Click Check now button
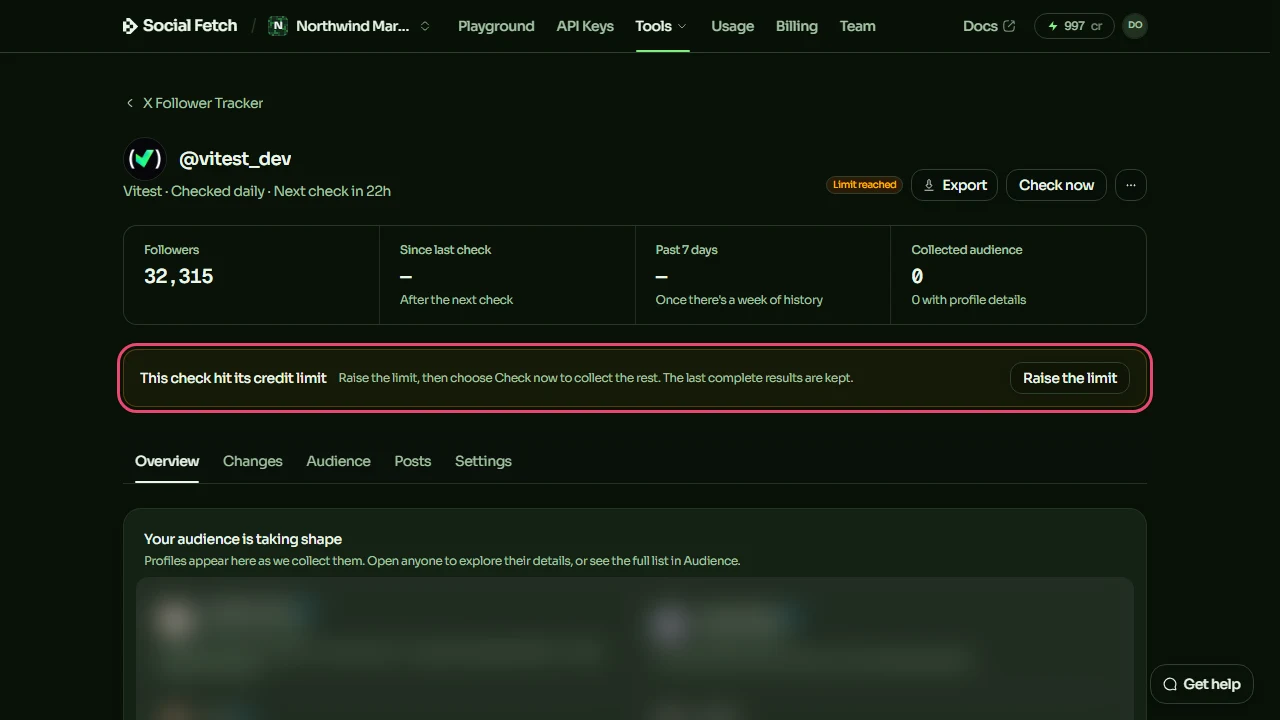 1056,185
